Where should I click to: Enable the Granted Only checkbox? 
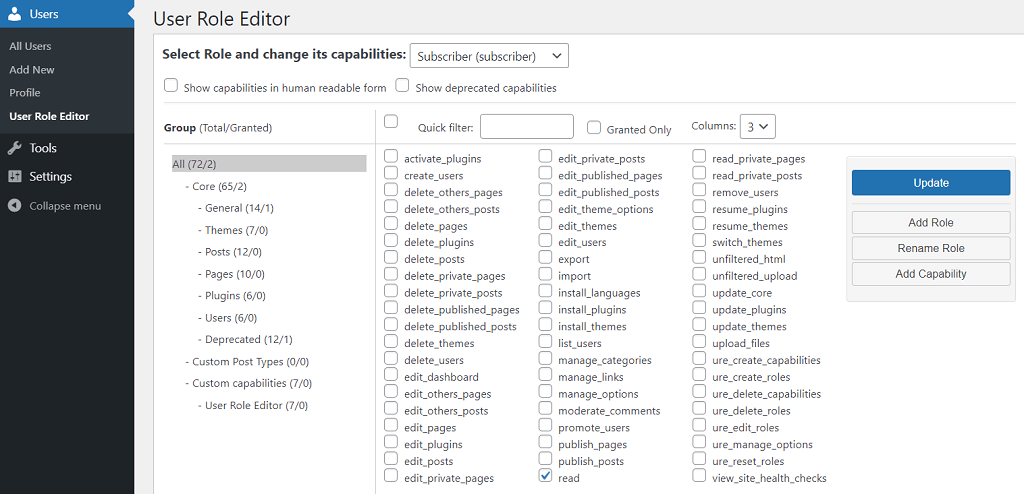tap(594, 127)
